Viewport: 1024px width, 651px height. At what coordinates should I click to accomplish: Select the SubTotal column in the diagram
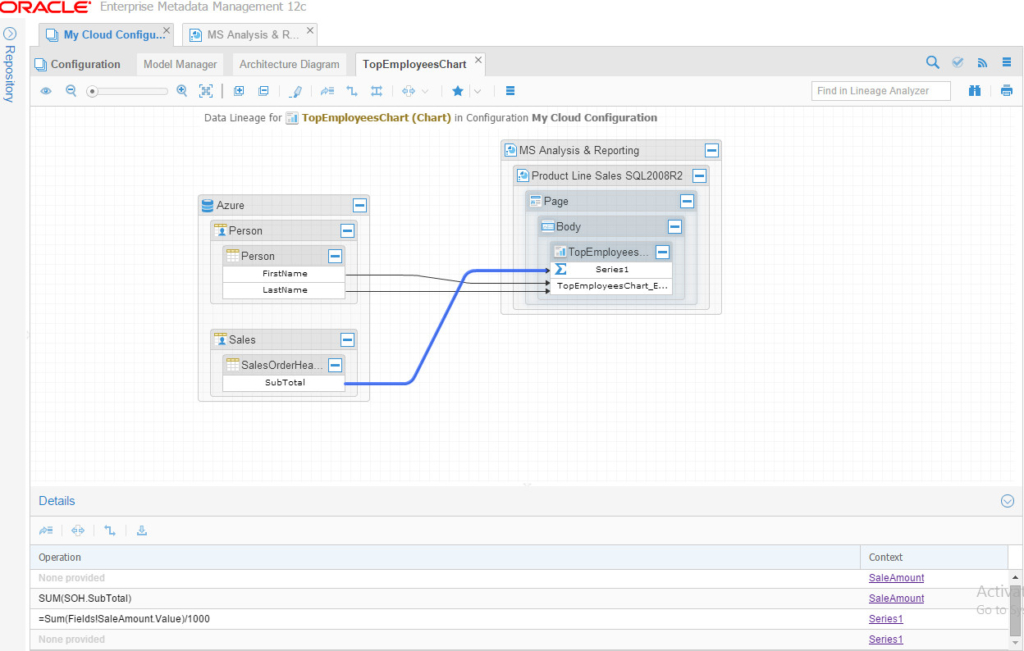284,383
